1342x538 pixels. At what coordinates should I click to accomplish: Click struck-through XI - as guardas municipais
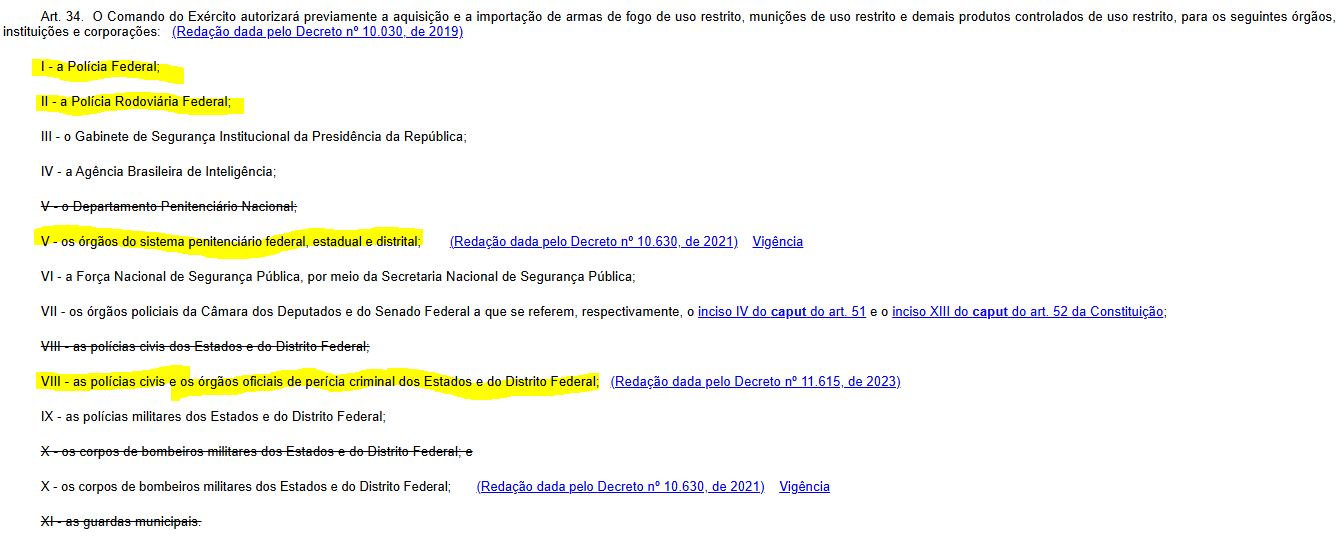[121, 522]
